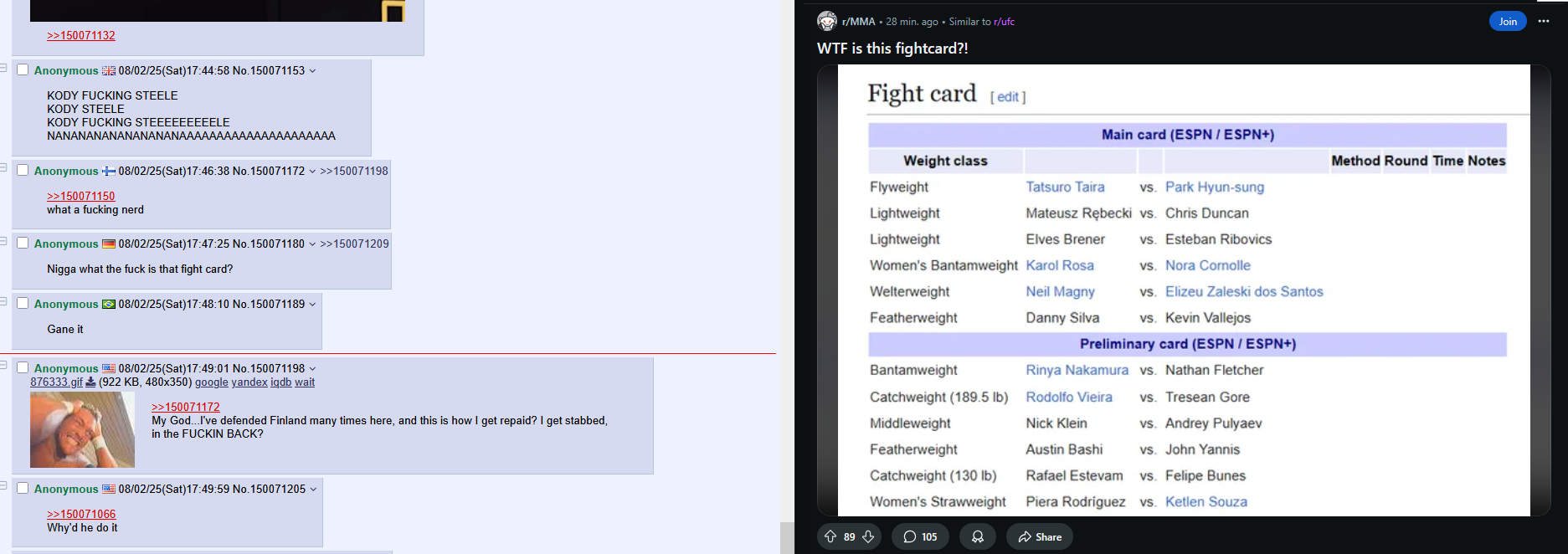Download the 876333.gif file via arrow icon

[x=90, y=382]
